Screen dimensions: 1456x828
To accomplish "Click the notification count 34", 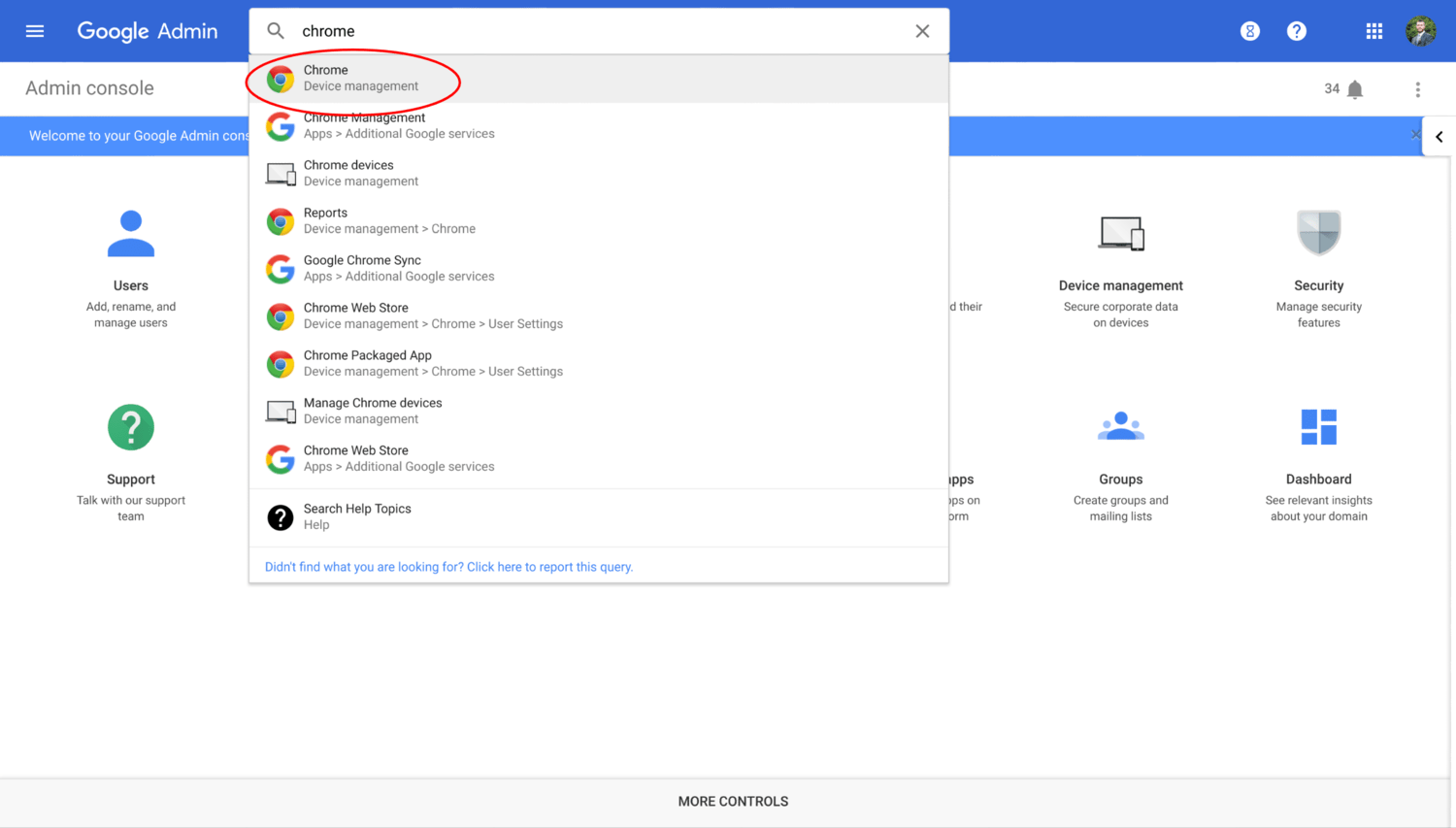I will (1332, 89).
